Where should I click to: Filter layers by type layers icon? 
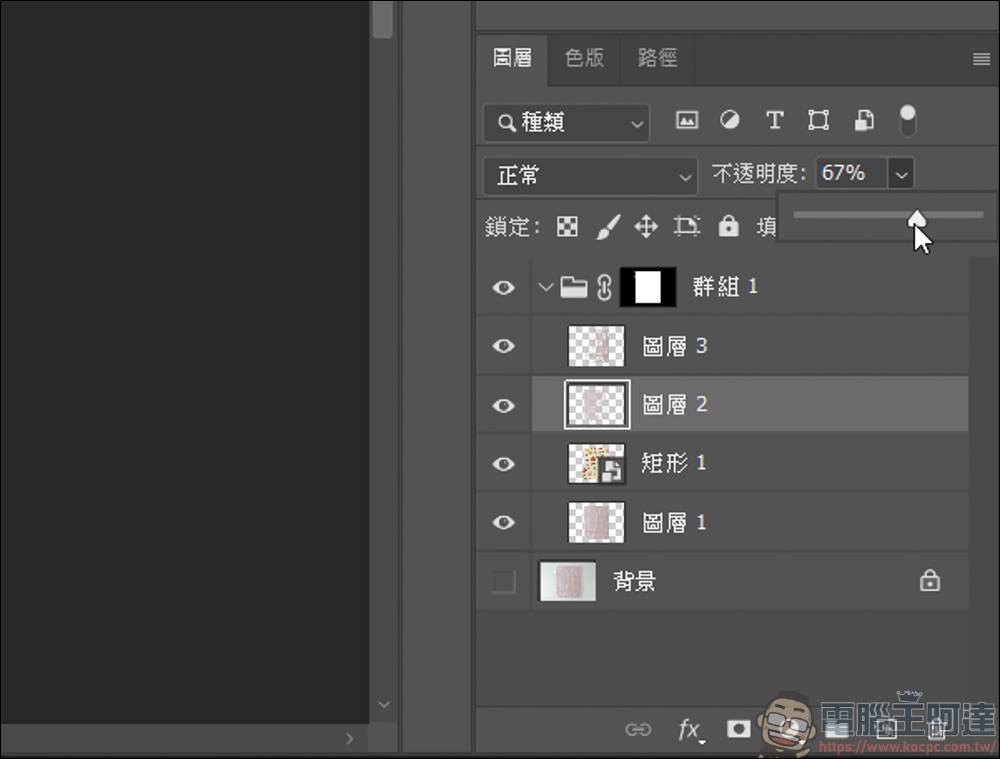(774, 120)
